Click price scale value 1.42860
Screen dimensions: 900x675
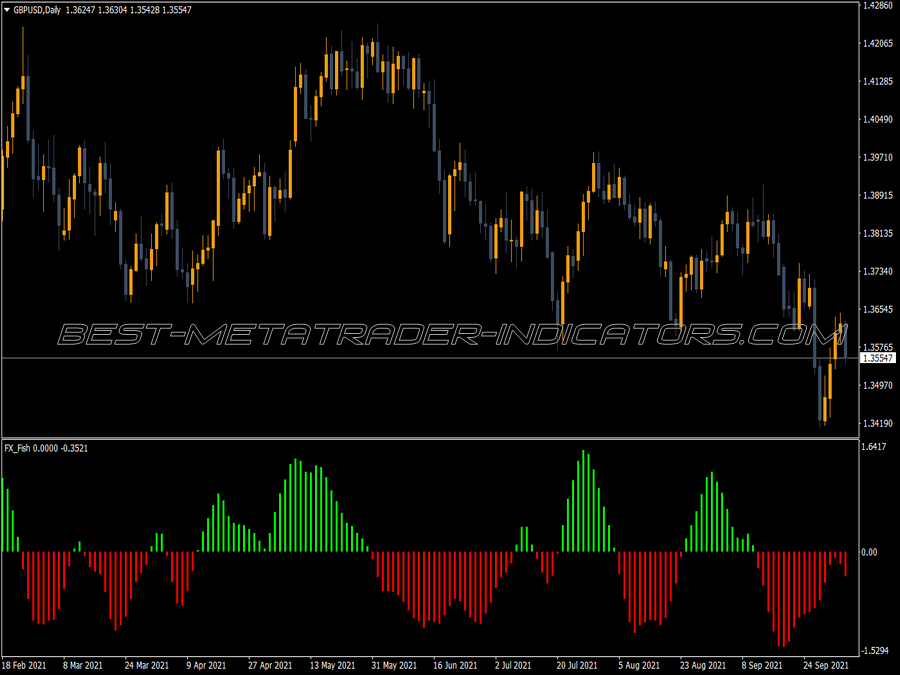pos(878,5)
